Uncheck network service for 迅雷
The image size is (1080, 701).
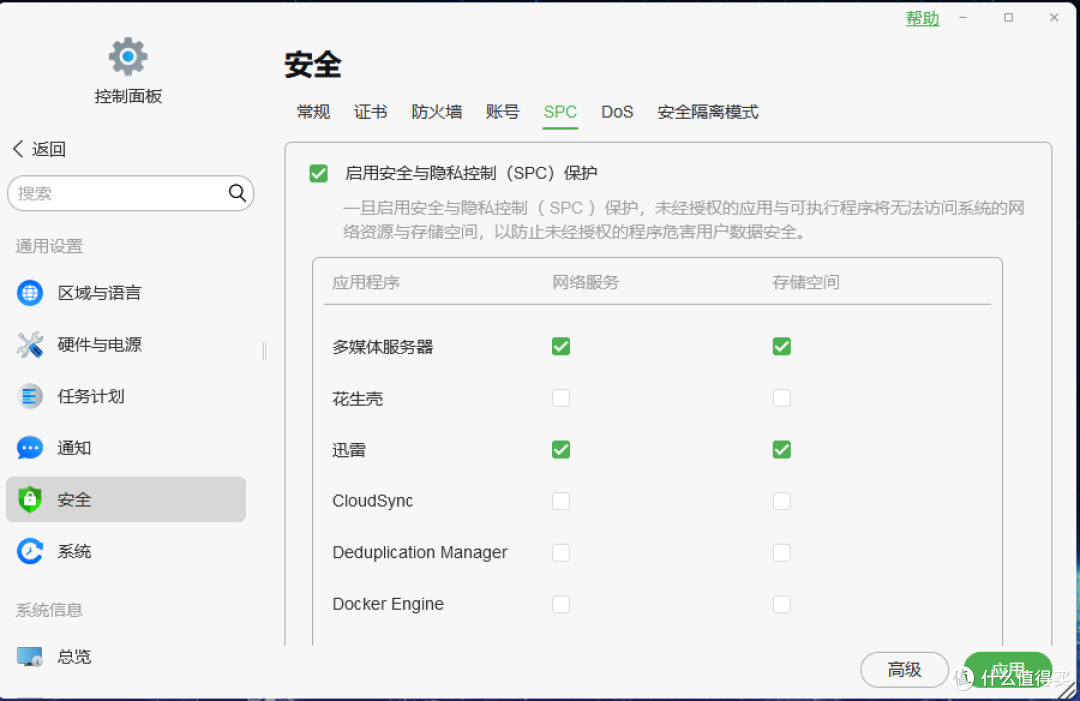561,450
